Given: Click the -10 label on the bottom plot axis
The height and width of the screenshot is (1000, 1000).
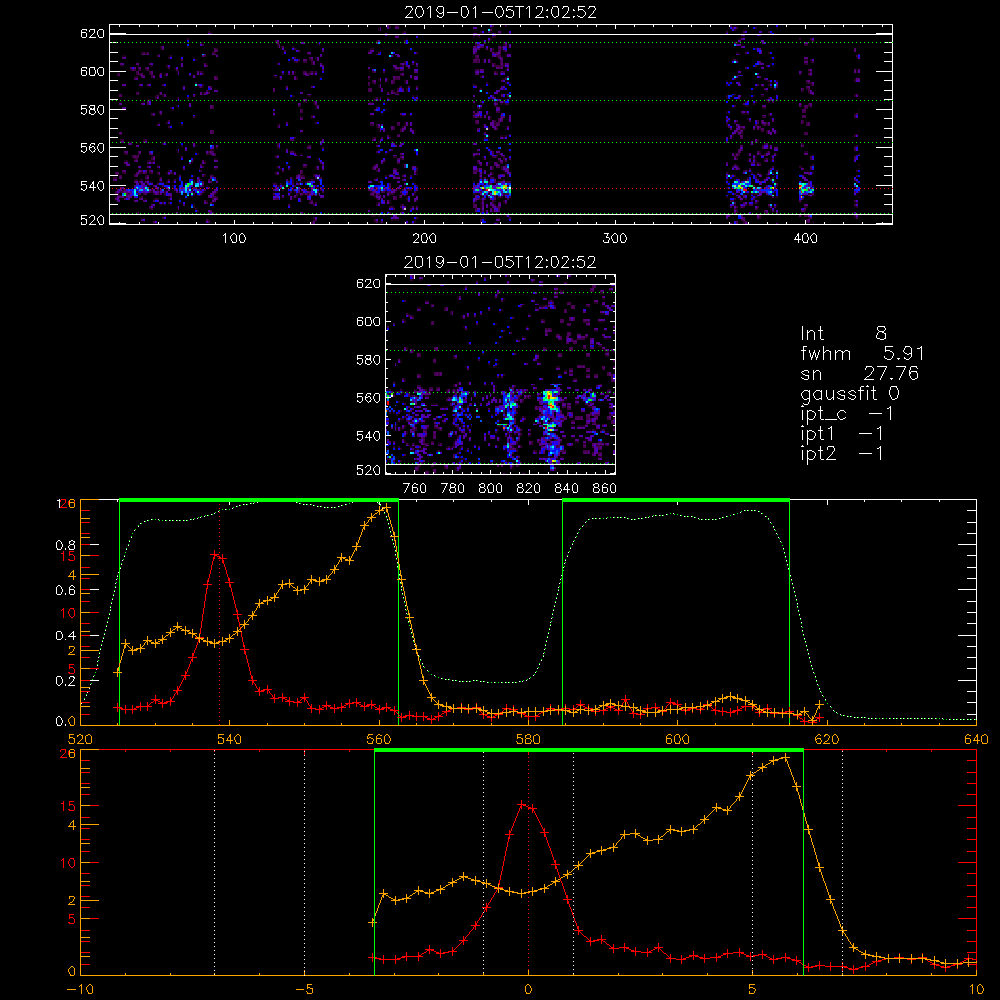Looking at the screenshot, I should point(80,990).
